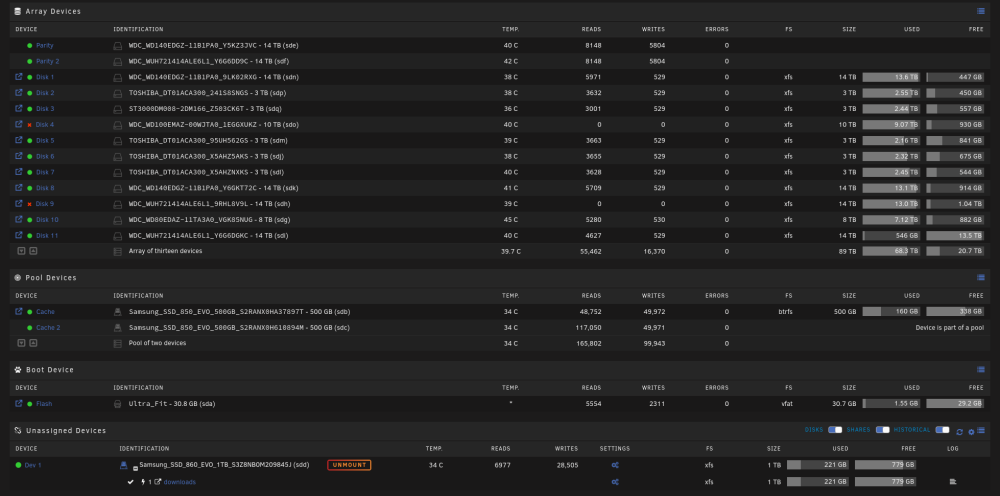Click 'Pool of two devices' summary text
The width and height of the screenshot is (1000, 496).
click(x=158, y=343)
